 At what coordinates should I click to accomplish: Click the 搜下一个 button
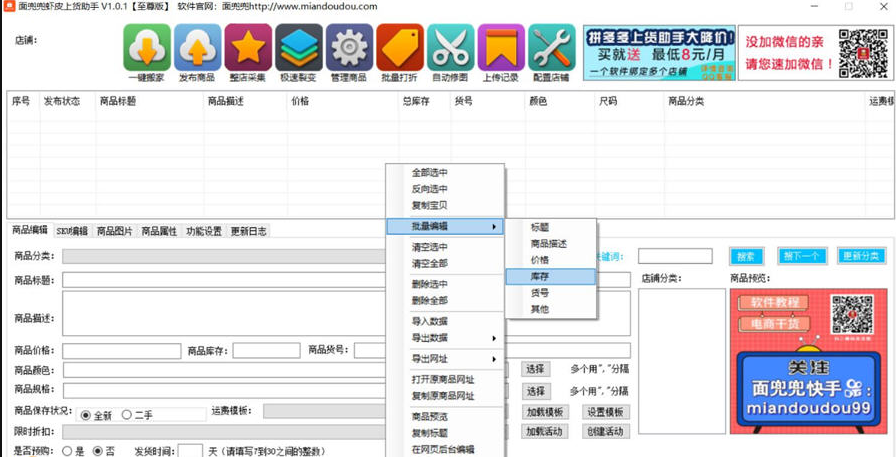pyautogui.click(x=802, y=256)
